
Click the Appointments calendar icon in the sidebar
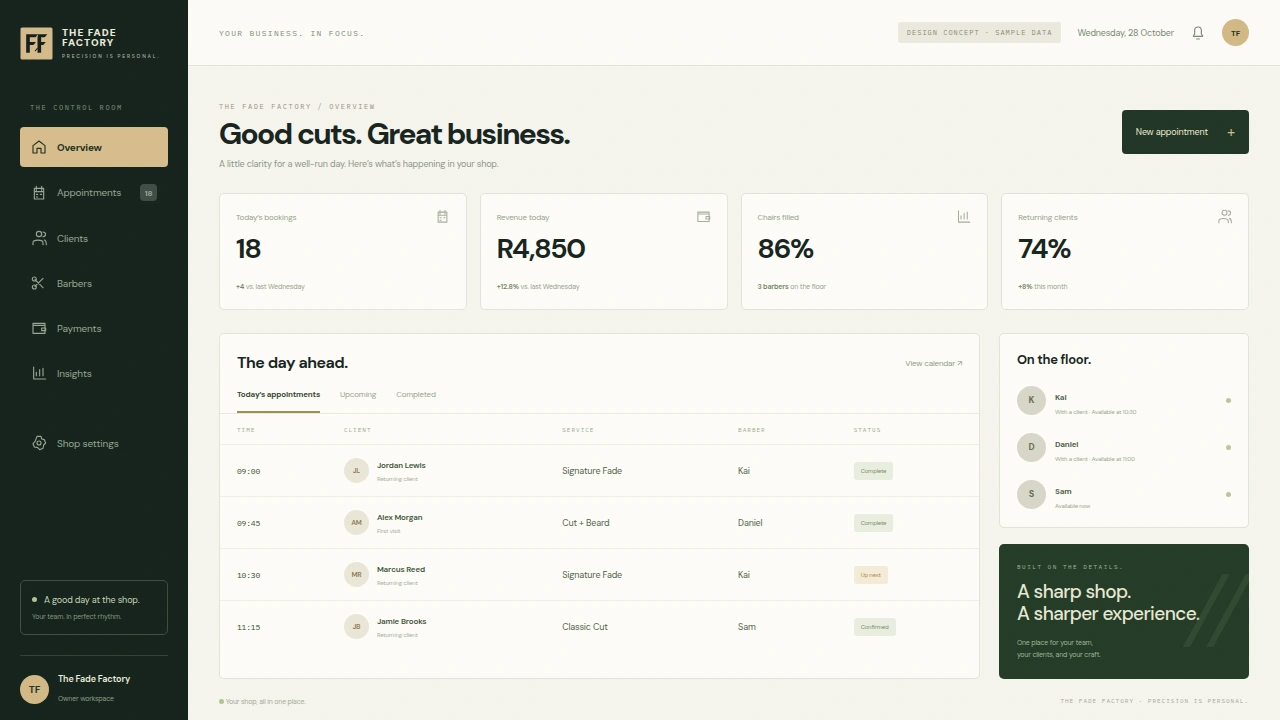click(x=39, y=193)
